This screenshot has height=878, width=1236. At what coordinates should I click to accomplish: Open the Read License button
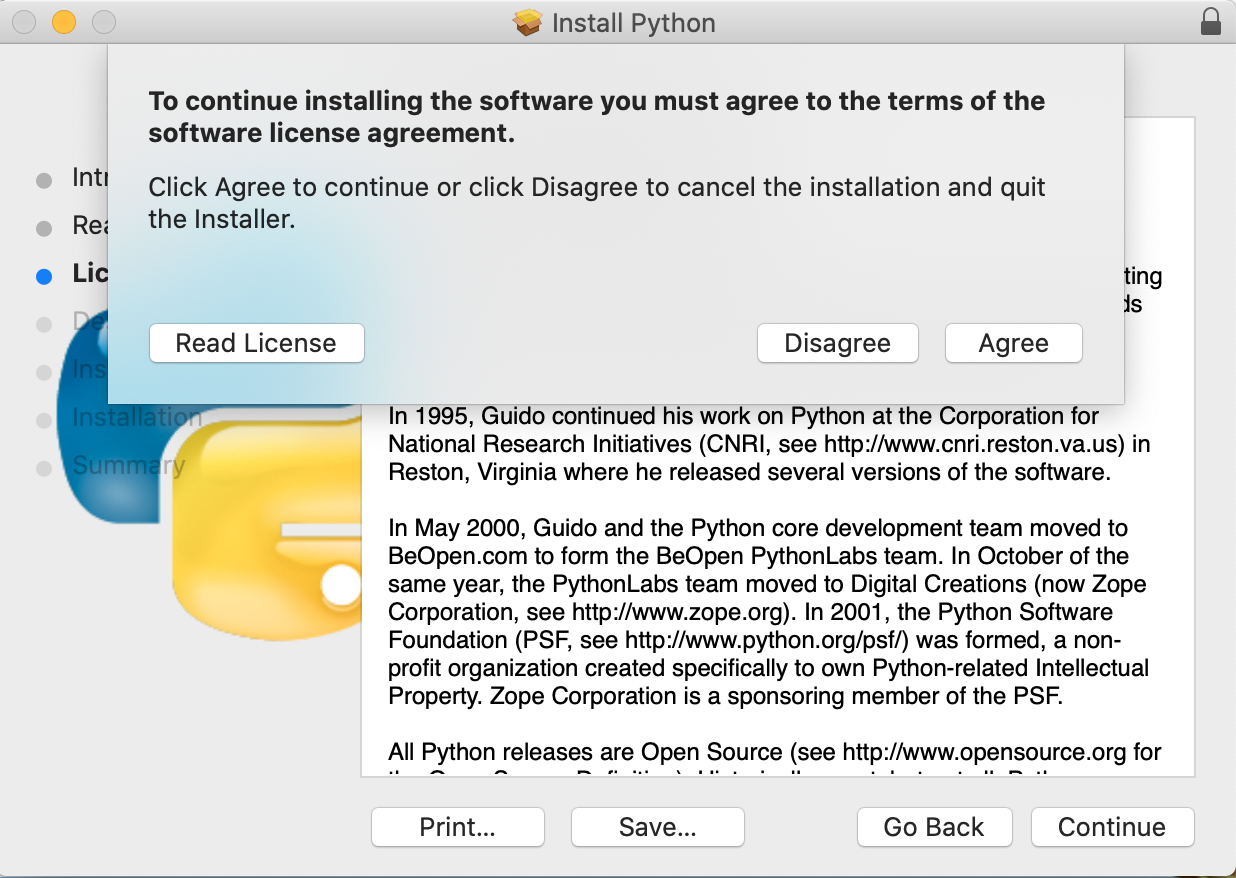(x=256, y=343)
